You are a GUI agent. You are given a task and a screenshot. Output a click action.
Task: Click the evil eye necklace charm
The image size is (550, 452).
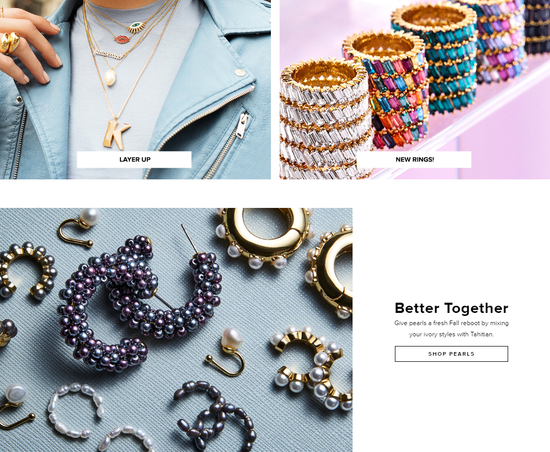(136, 26)
